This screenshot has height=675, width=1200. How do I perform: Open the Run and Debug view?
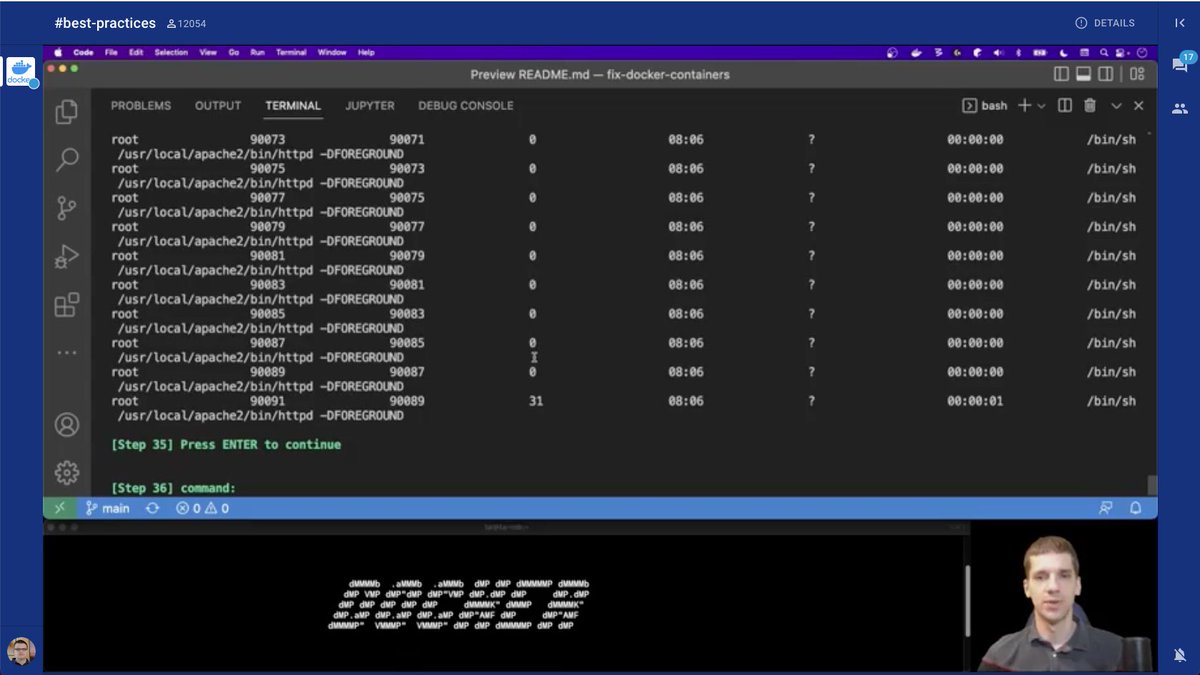67,257
